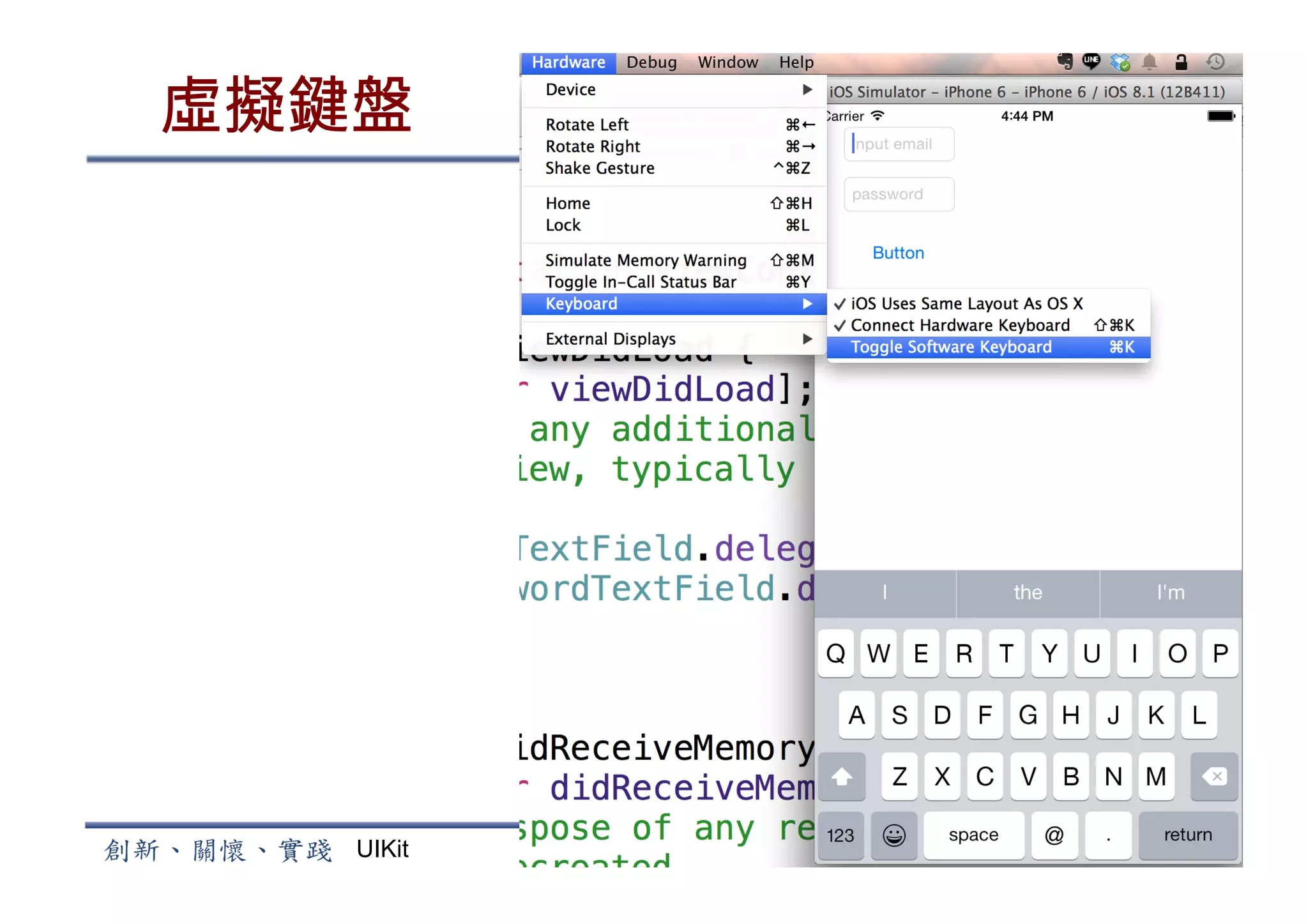The height and width of the screenshot is (924, 1308).
Task: Open notifications bell in menu bar
Action: point(1150,62)
